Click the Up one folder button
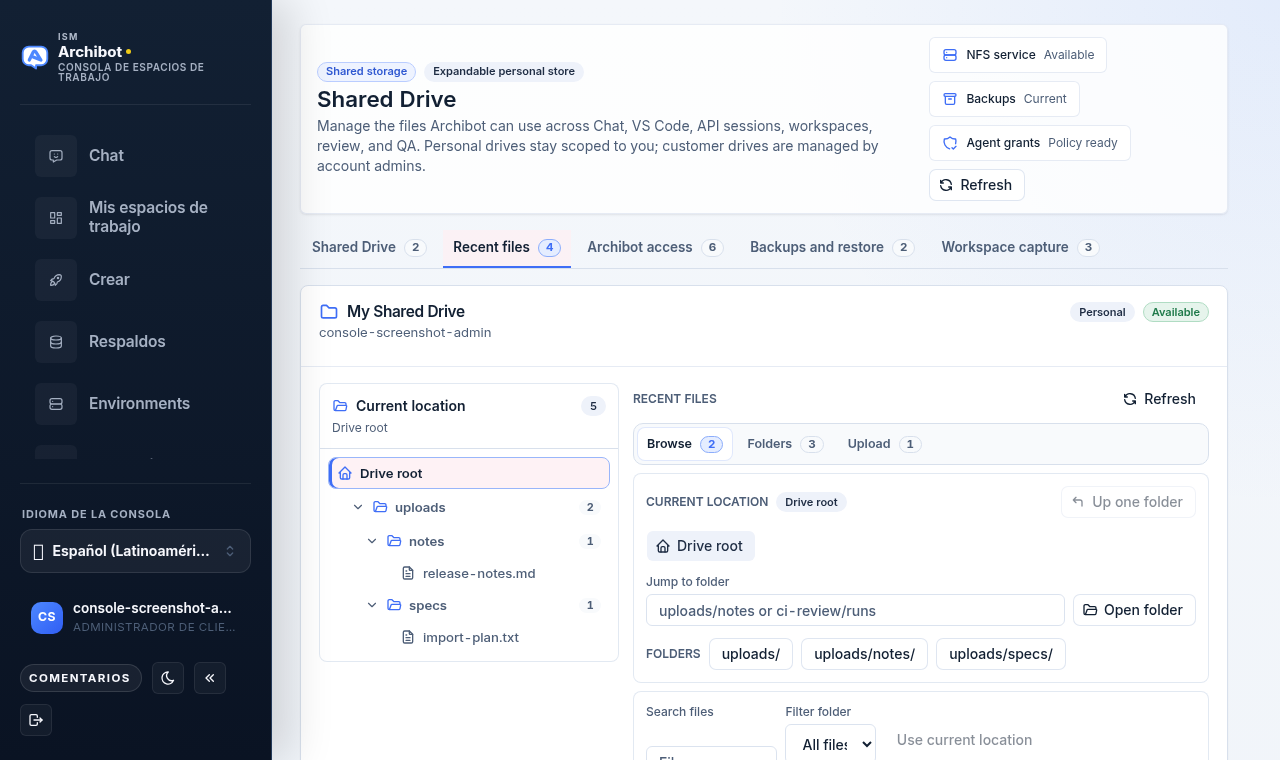The image size is (1280, 760). [x=1128, y=502]
